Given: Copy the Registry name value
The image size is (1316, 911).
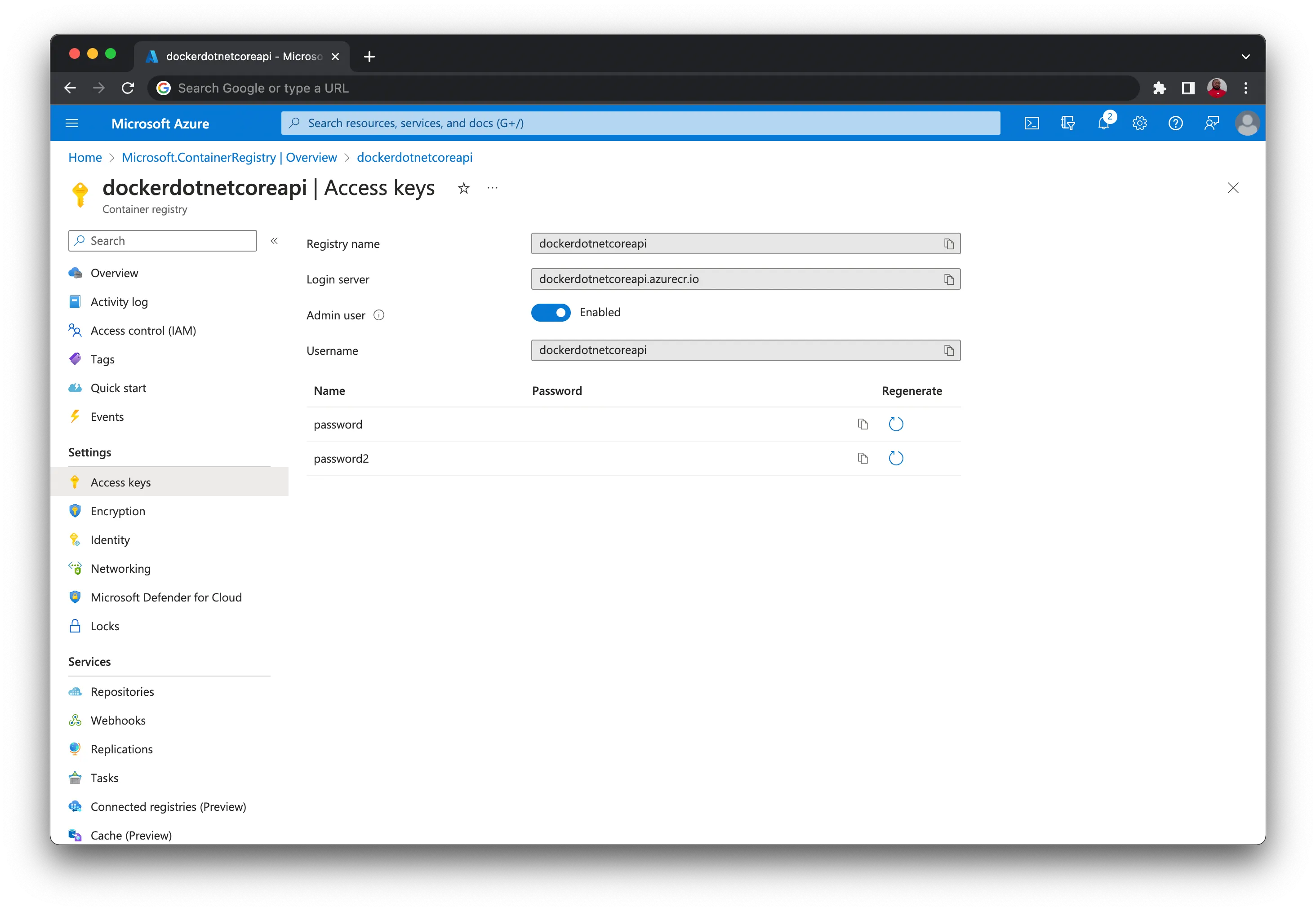Looking at the screenshot, I should coord(948,243).
